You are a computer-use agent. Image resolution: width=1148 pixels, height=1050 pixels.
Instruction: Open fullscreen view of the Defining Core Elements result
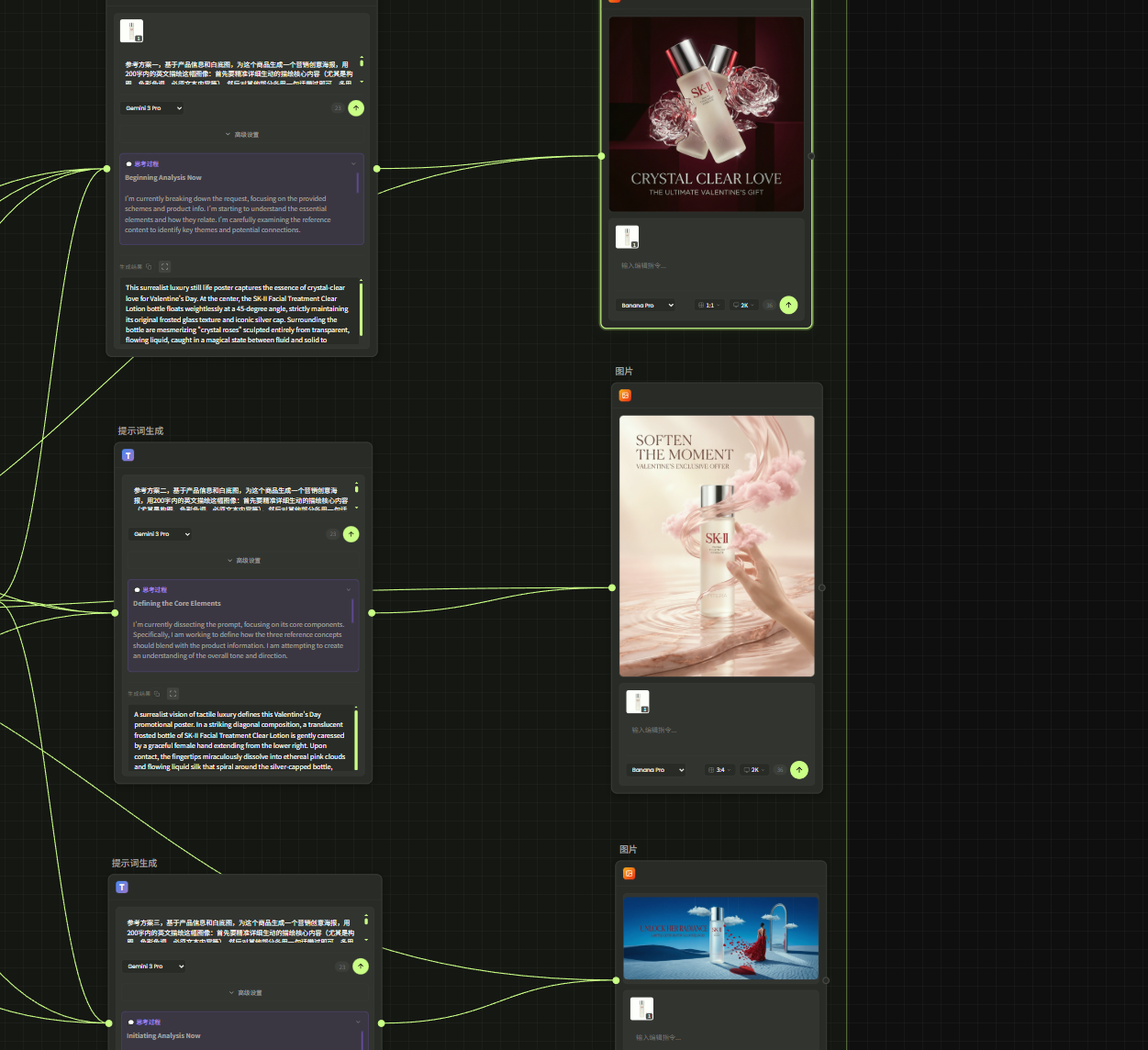[173, 694]
